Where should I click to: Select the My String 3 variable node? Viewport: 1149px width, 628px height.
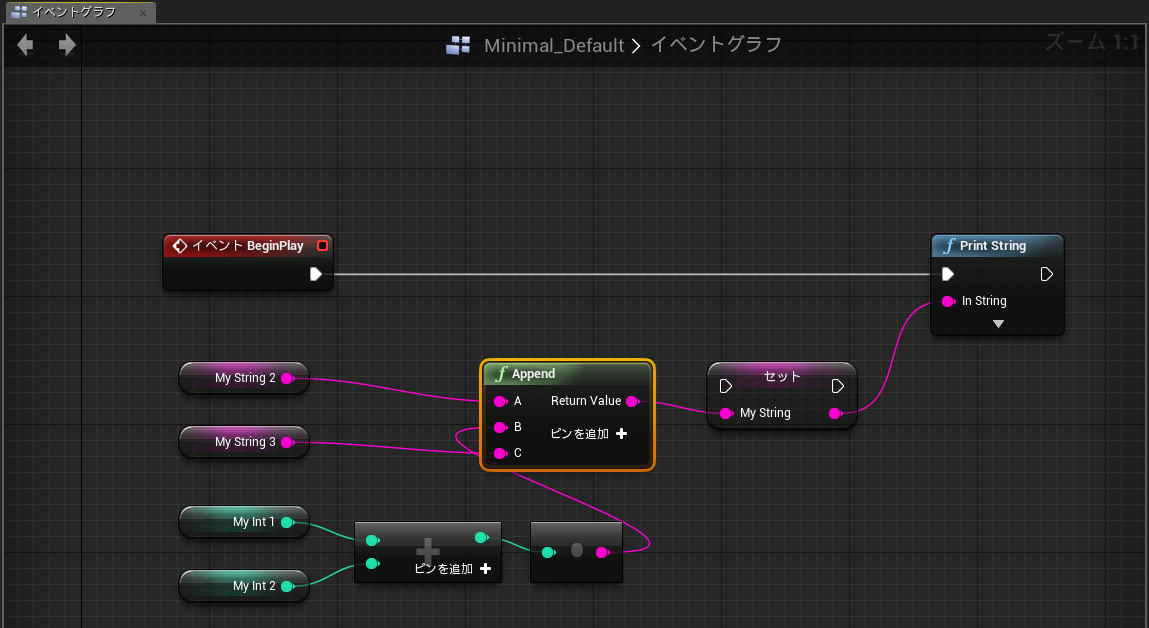tap(244, 442)
